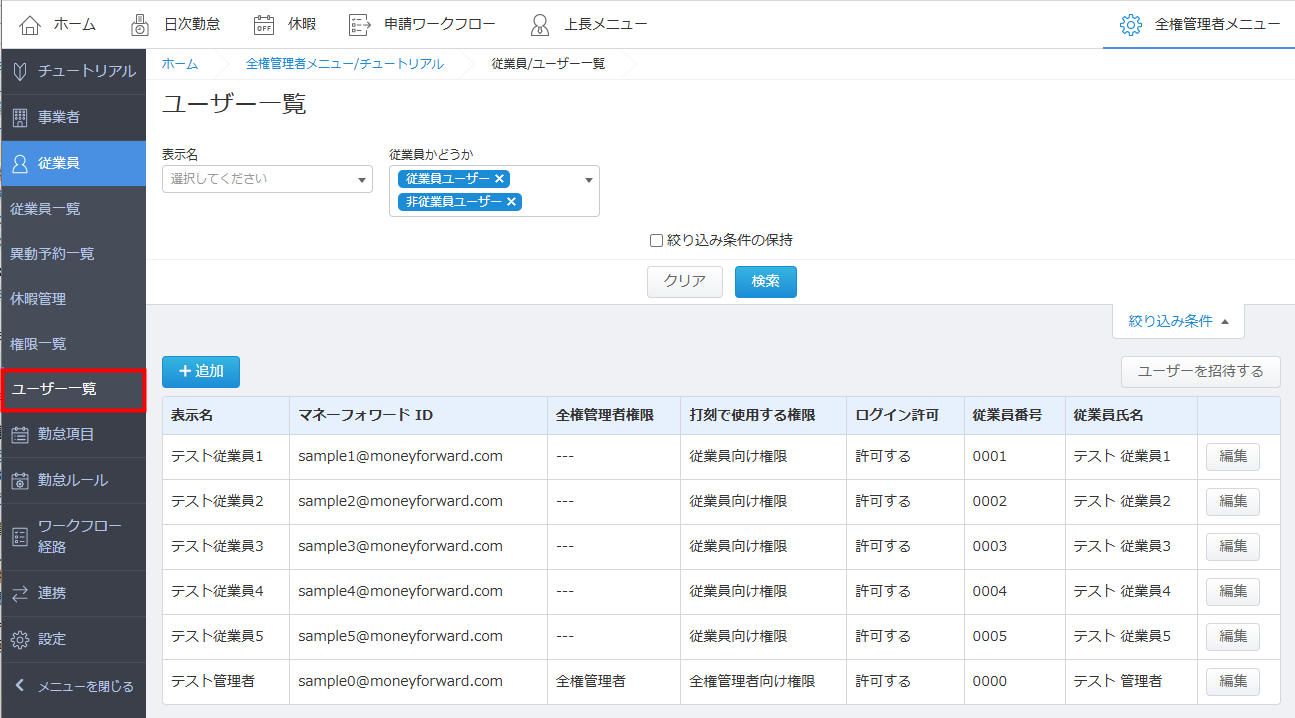Remove the 従業員ユーザー filter tag
This screenshot has height=718, width=1295.
tap(500, 178)
